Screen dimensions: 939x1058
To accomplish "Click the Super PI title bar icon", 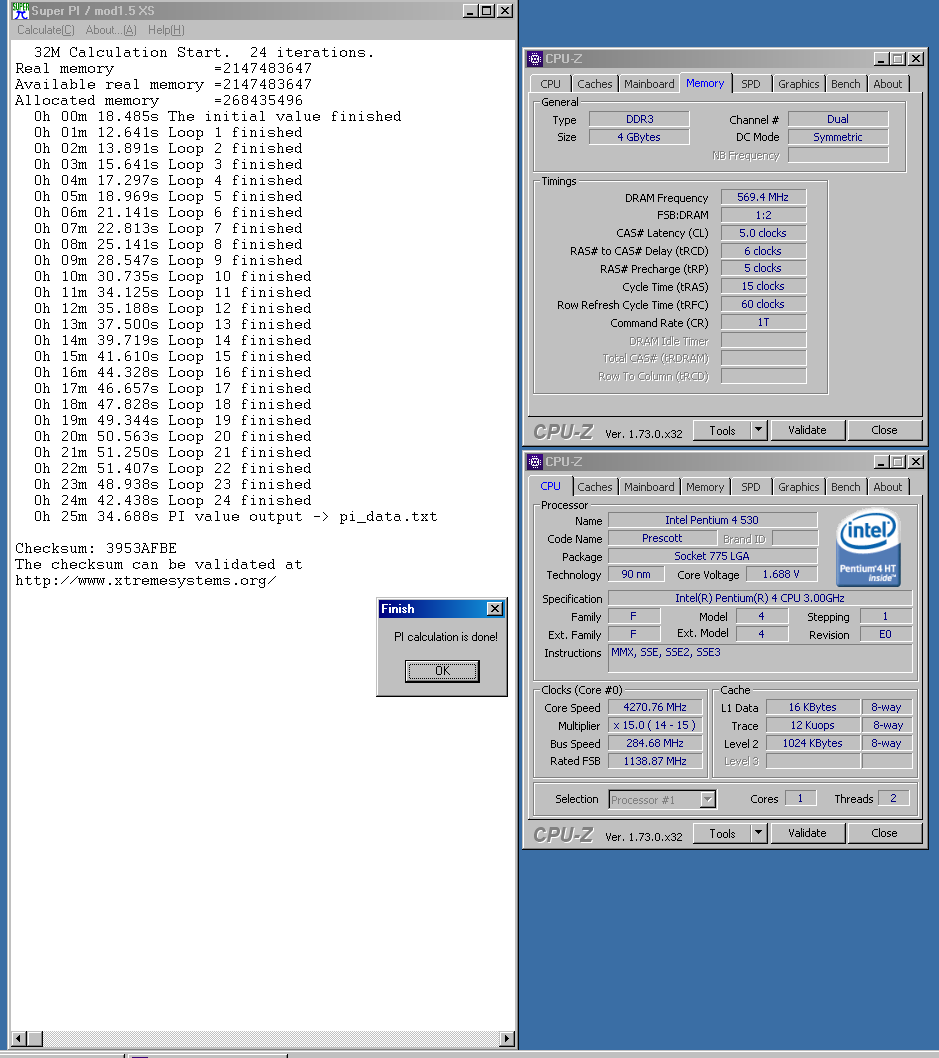I will pos(20,11).
